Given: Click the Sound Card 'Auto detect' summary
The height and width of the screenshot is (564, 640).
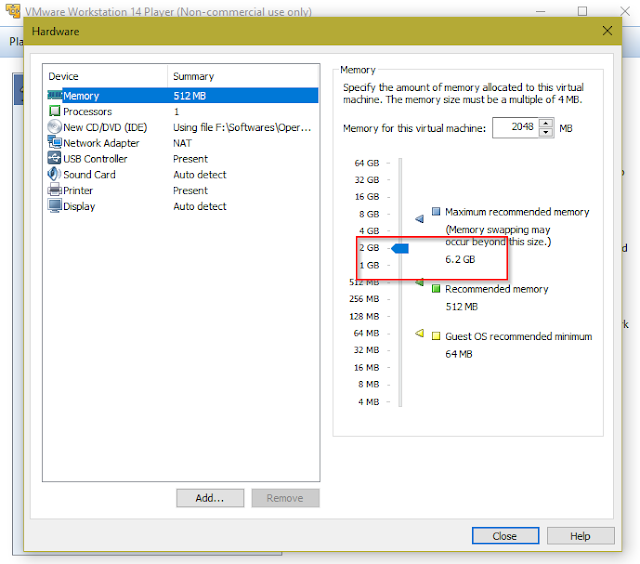Looking at the screenshot, I should 200,175.
